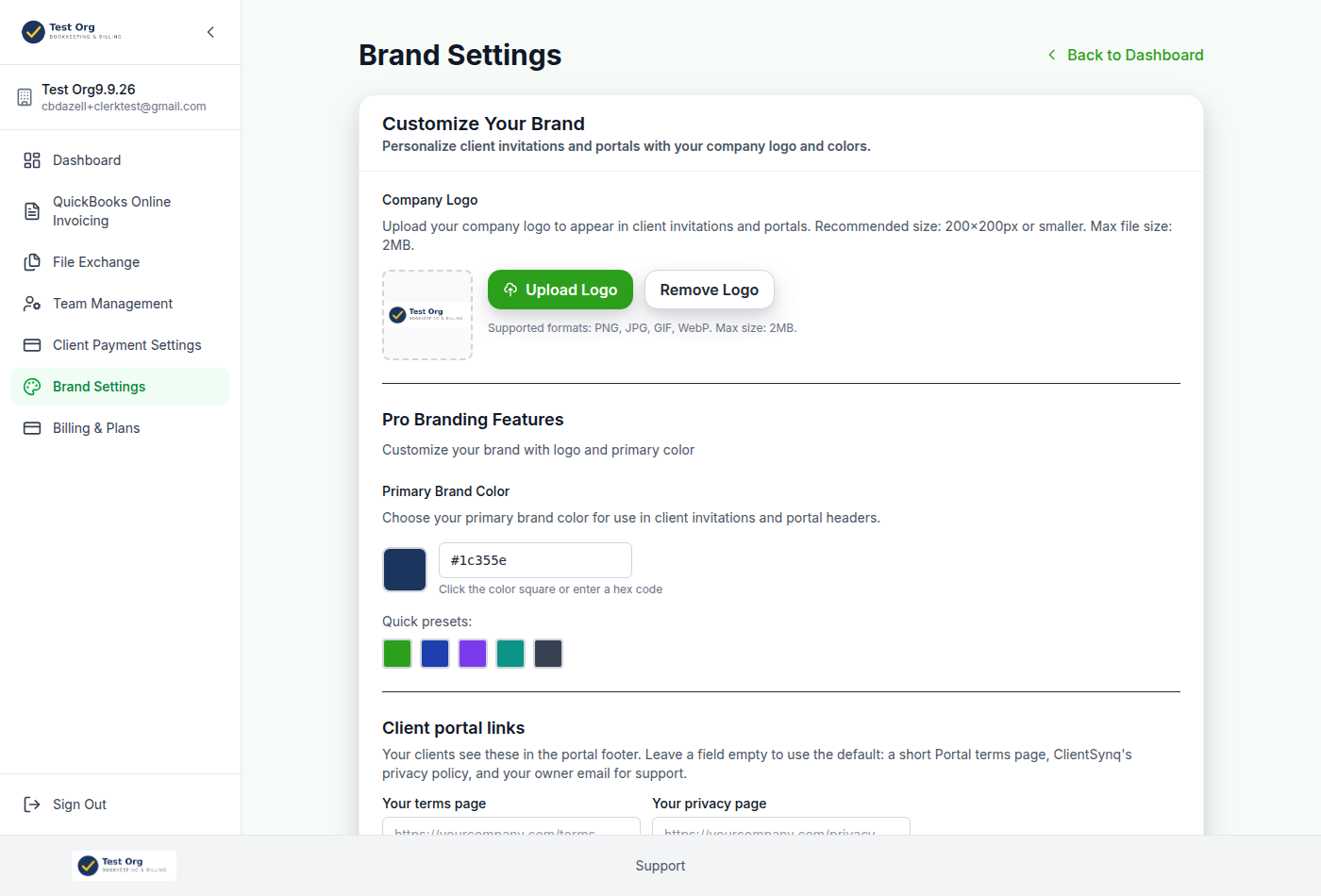Click the Dashboard grid icon in sidebar

[32, 160]
